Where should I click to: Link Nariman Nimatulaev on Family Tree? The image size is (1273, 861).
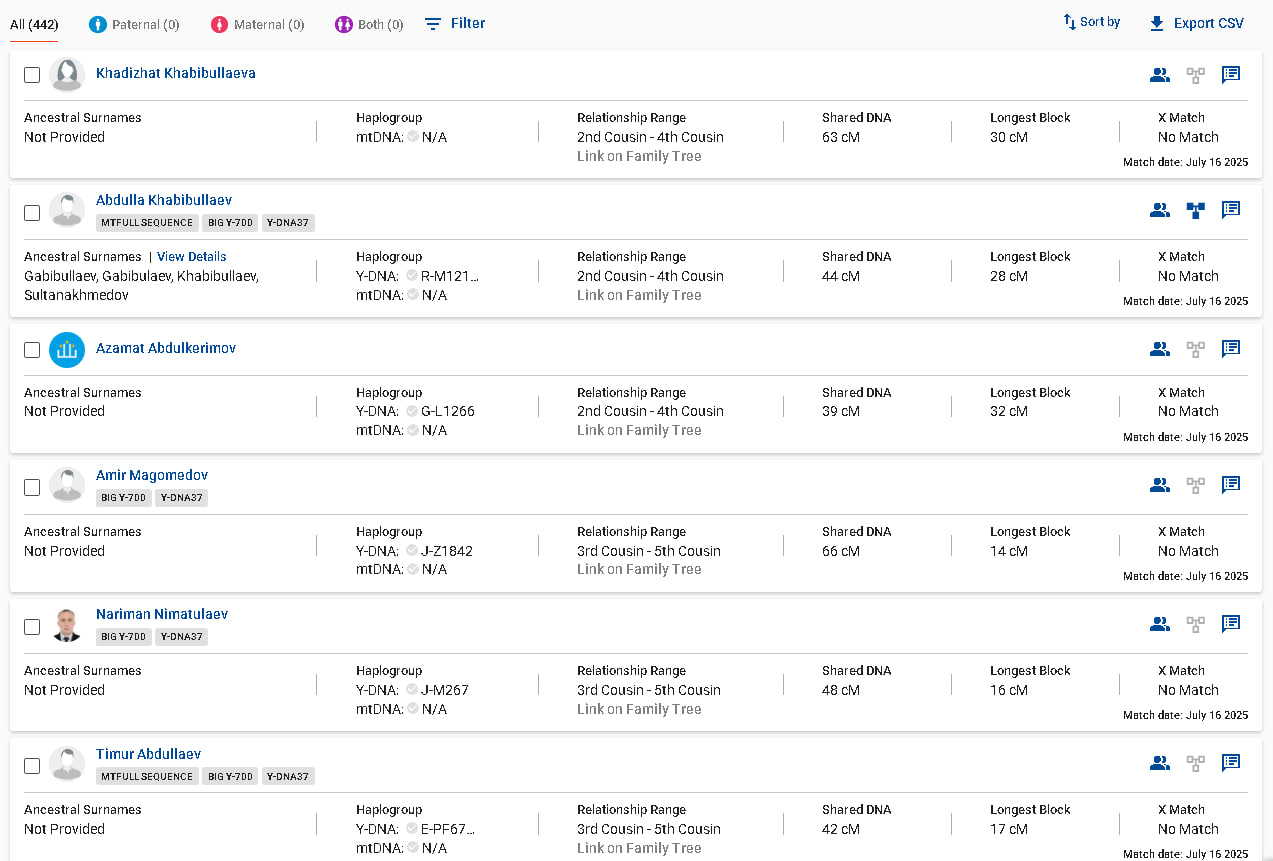(639, 709)
